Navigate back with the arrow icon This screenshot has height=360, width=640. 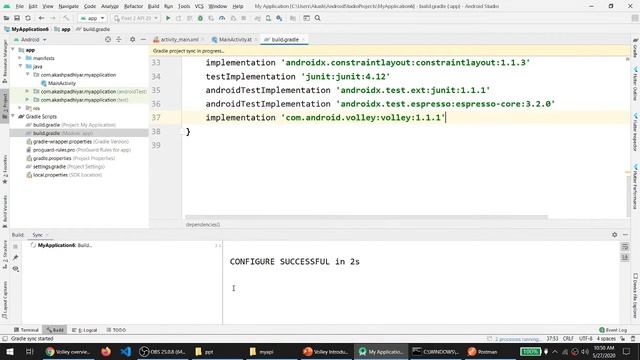41,18
